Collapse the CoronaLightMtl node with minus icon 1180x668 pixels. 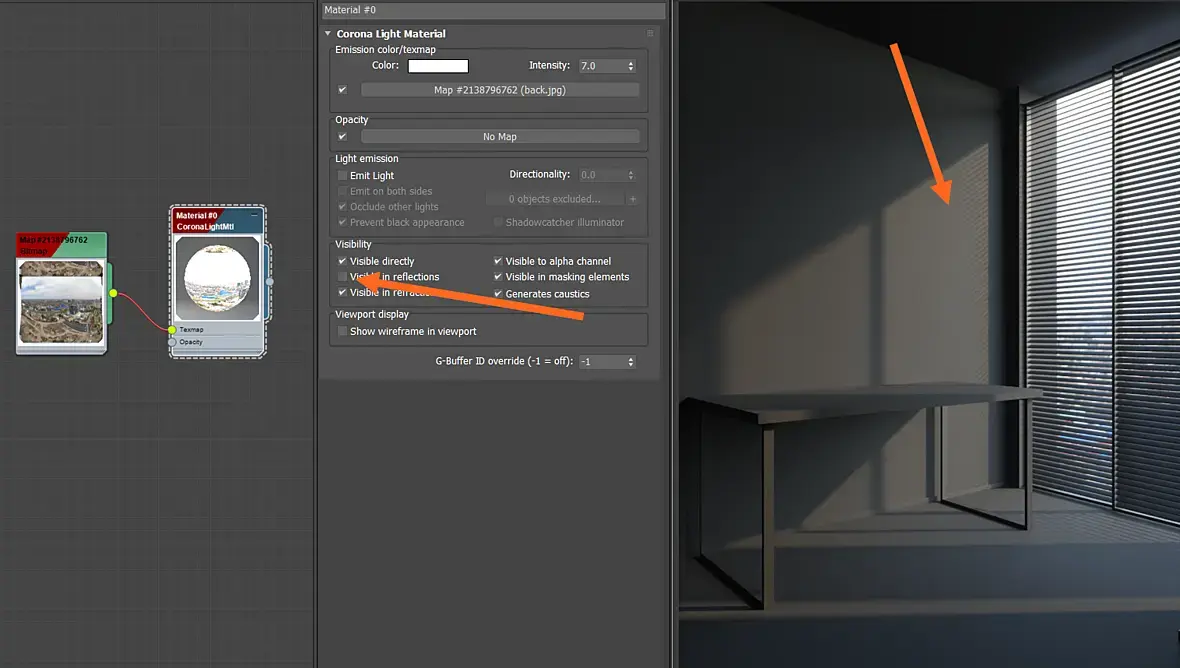click(254, 214)
